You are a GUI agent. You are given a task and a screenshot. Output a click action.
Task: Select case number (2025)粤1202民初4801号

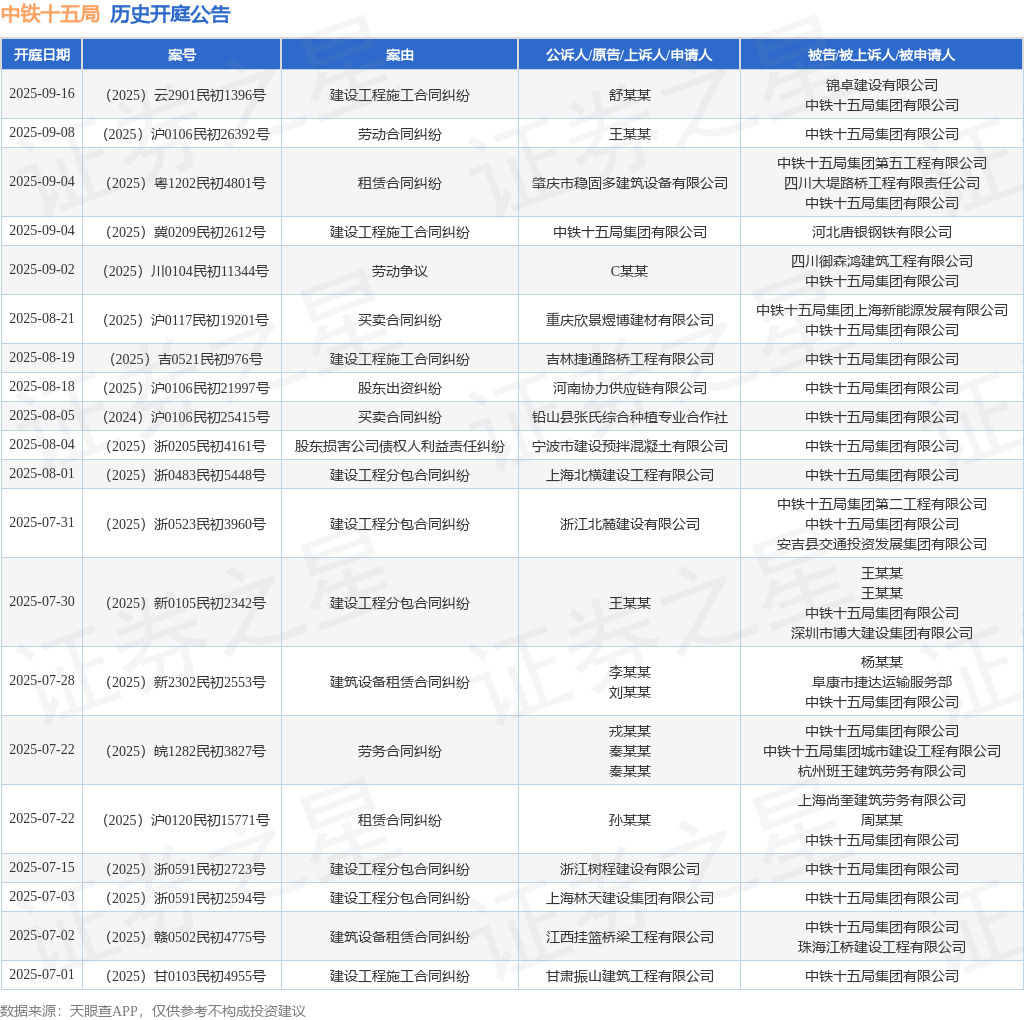(185, 183)
